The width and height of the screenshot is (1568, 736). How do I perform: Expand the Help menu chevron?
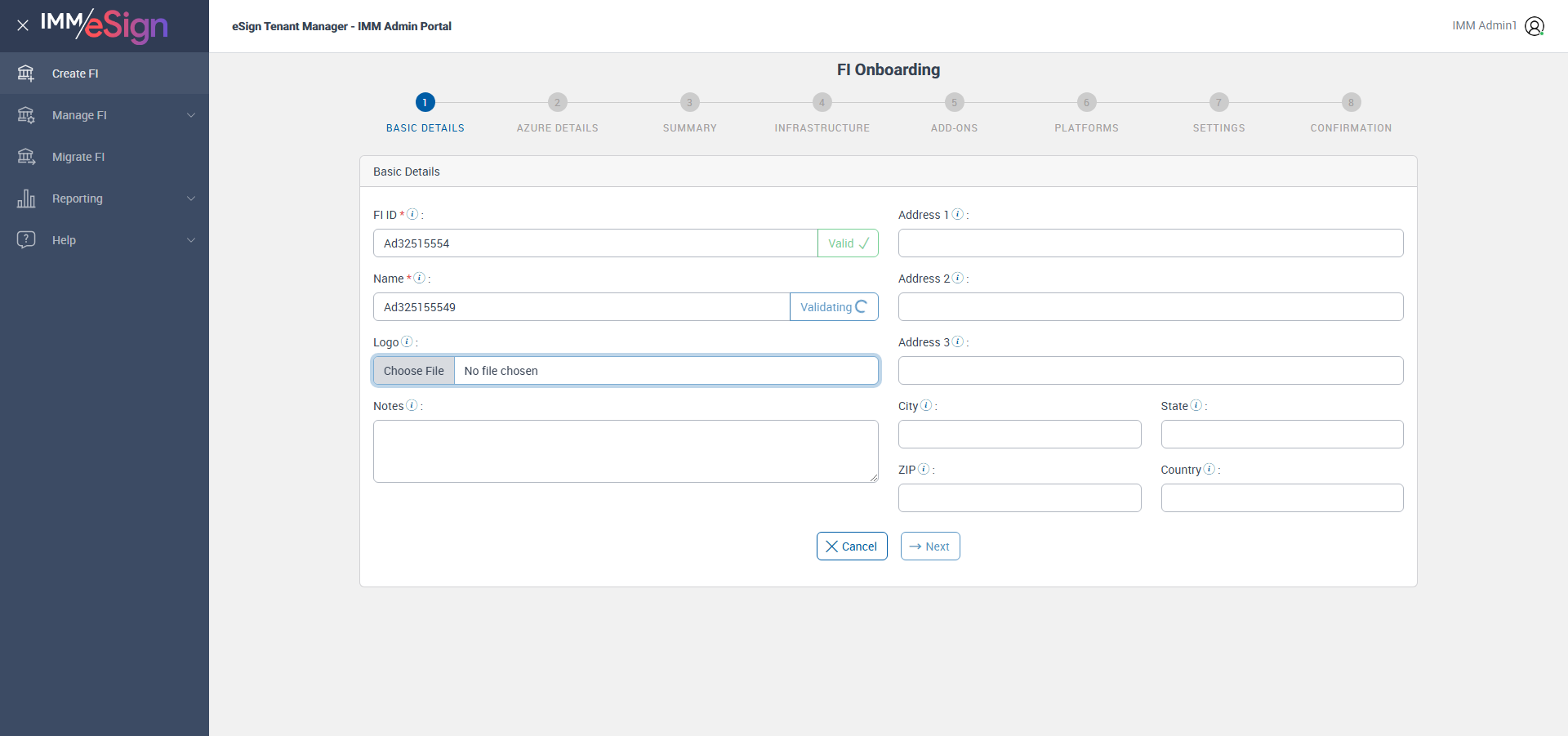[191, 240]
